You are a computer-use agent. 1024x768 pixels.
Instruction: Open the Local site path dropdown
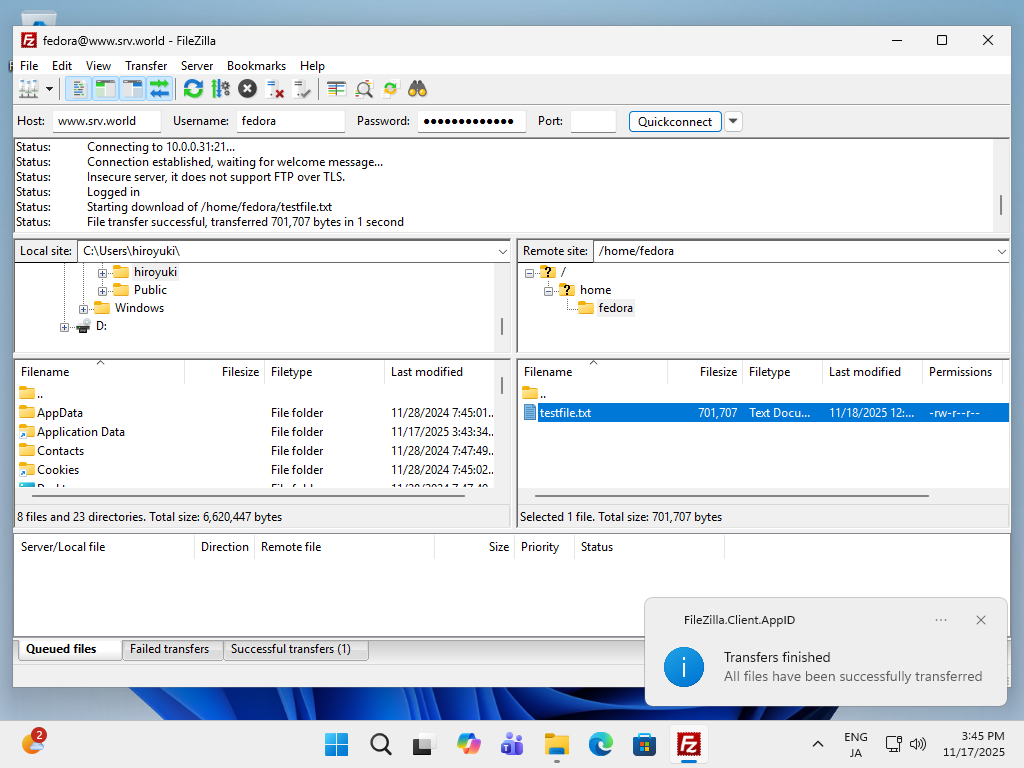point(503,251)
